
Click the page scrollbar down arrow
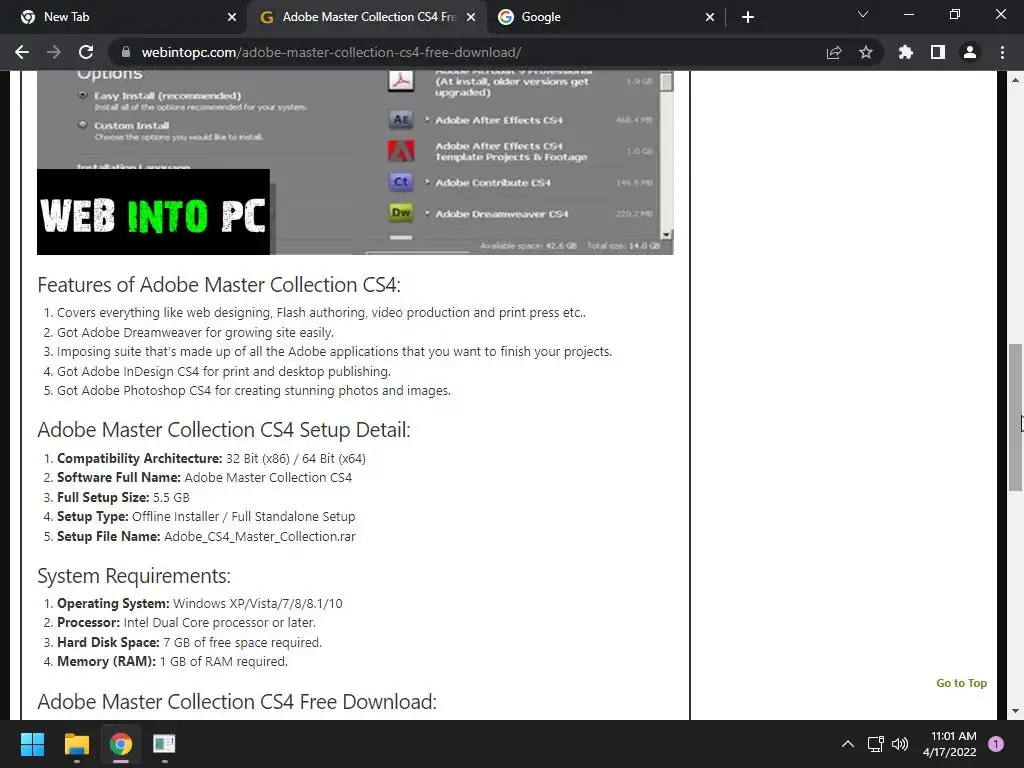coord(1015,711)
